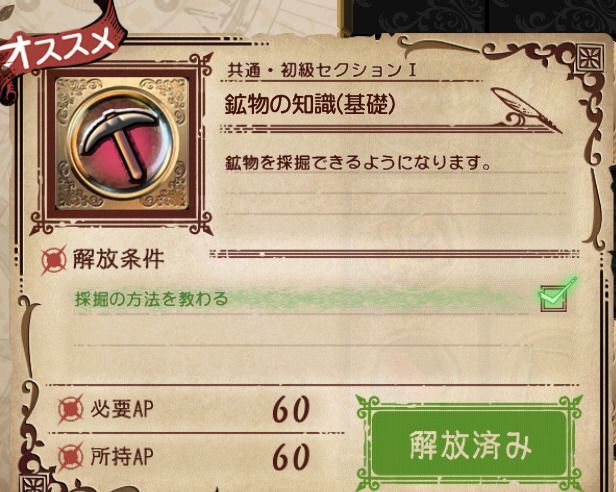Click the 必要AP value 60
This screenshot has height=492, width=616.
pyautogui.click(x=291, y=409)
